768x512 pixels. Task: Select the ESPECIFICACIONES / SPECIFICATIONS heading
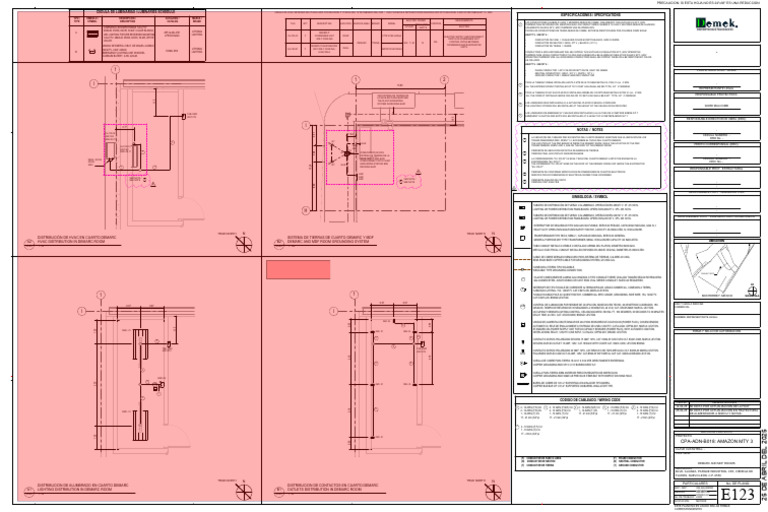tap(590, 15)
